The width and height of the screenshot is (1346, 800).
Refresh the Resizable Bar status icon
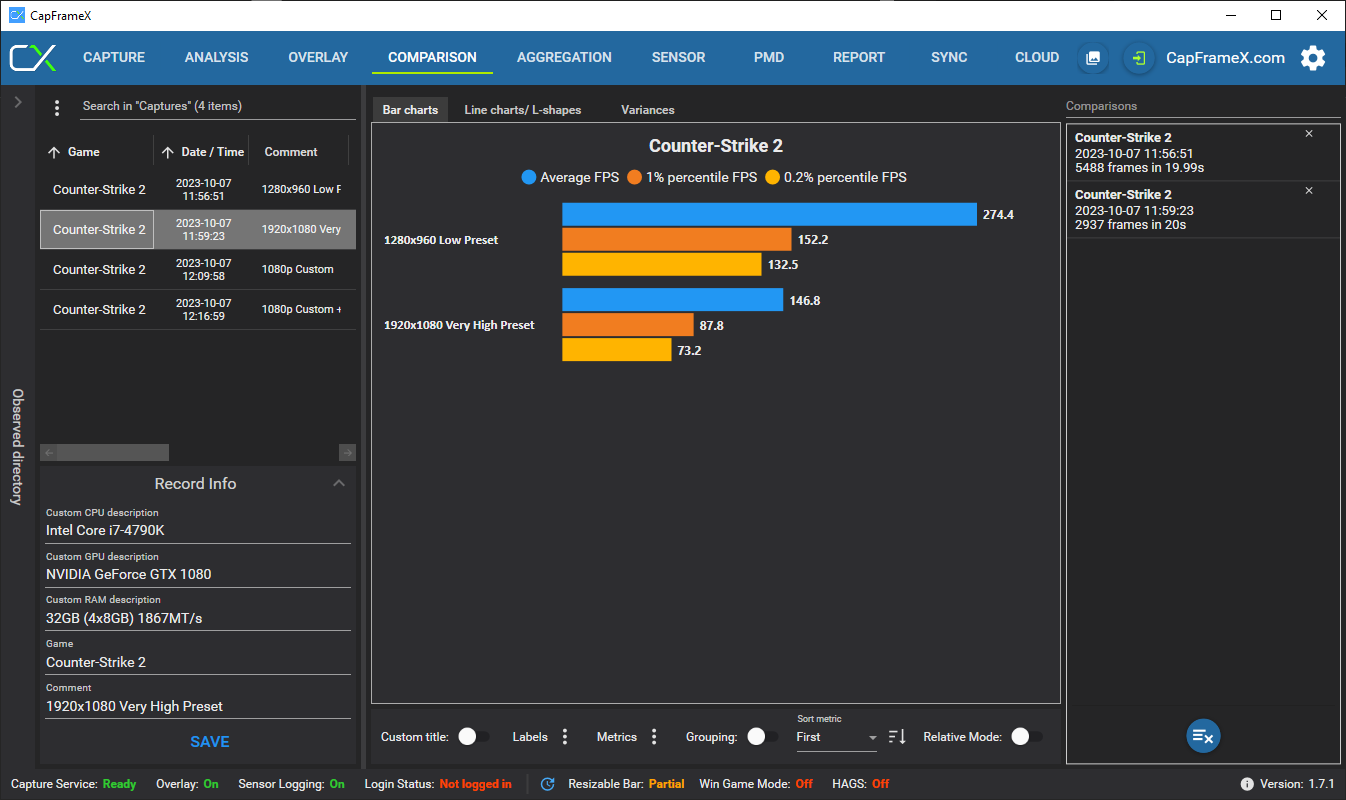[547, 784]
